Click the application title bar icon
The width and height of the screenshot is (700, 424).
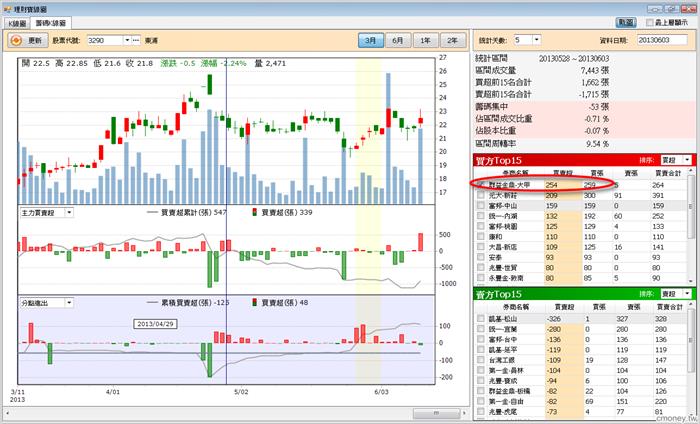[7, 8]
